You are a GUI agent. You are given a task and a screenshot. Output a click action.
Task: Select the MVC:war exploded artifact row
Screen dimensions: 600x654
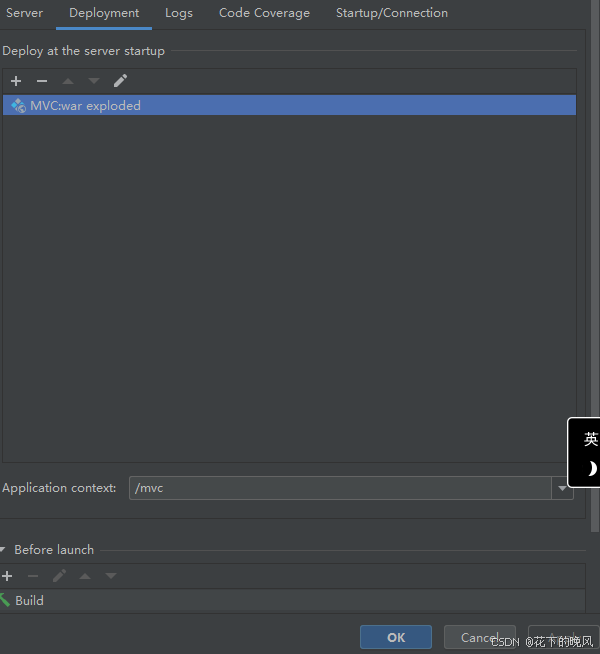pyautogui.click(x=289, y=105)
